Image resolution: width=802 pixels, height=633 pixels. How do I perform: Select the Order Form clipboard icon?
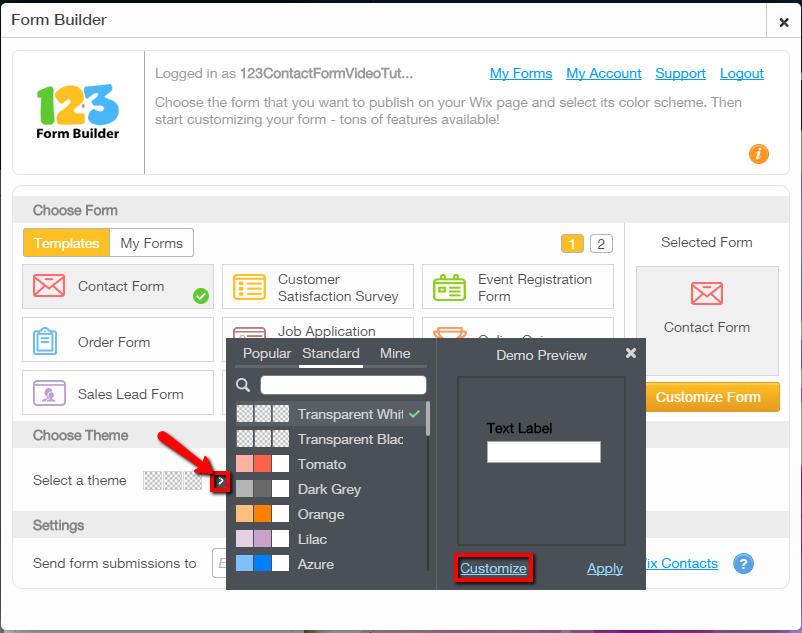point(45,341)
